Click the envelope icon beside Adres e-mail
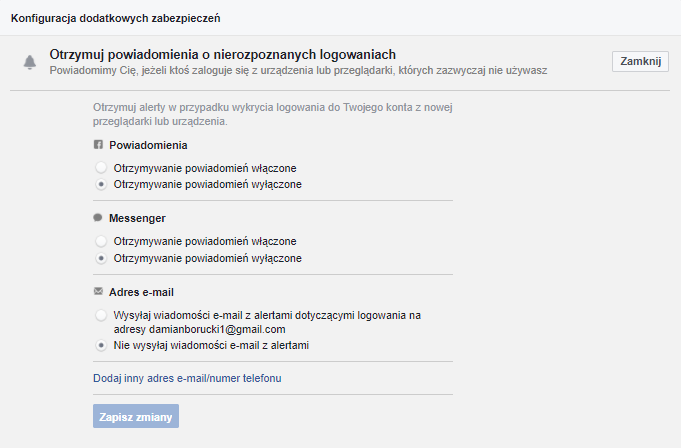This screenshot has height=448, width=681. (x=98, y=291)
